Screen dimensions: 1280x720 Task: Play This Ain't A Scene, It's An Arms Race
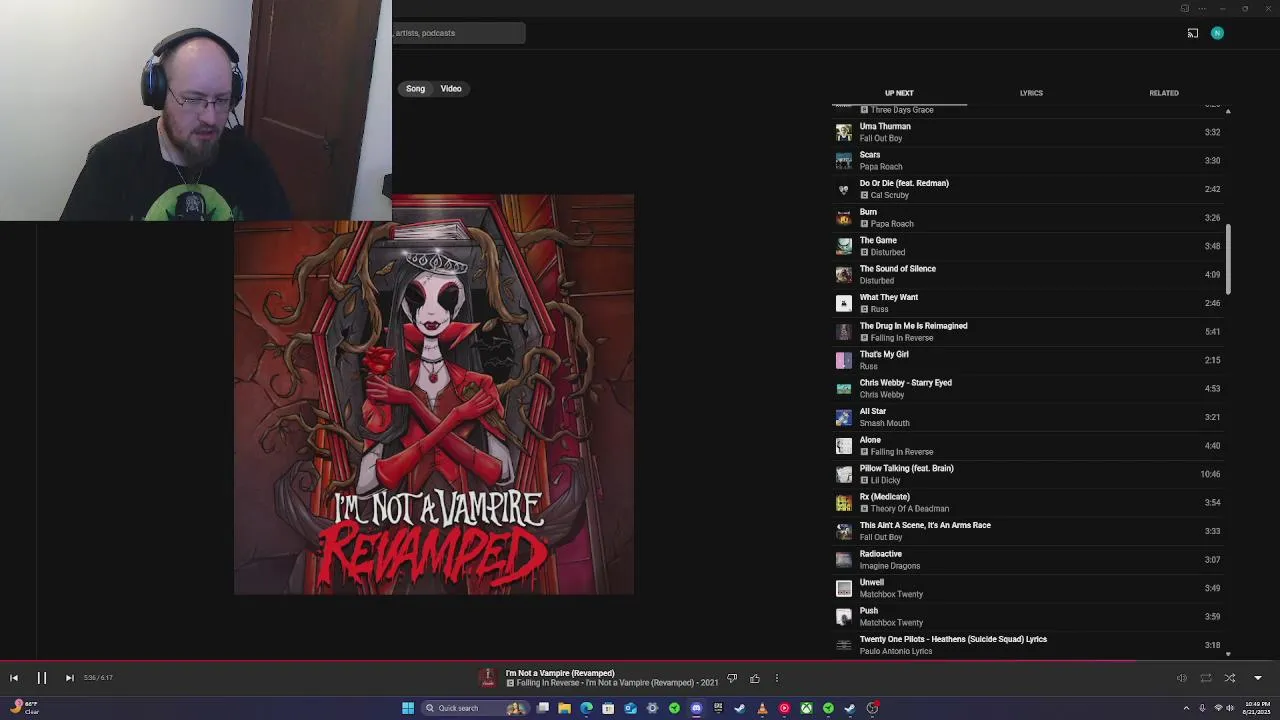pyautogui.click(x=1028, y=531)
